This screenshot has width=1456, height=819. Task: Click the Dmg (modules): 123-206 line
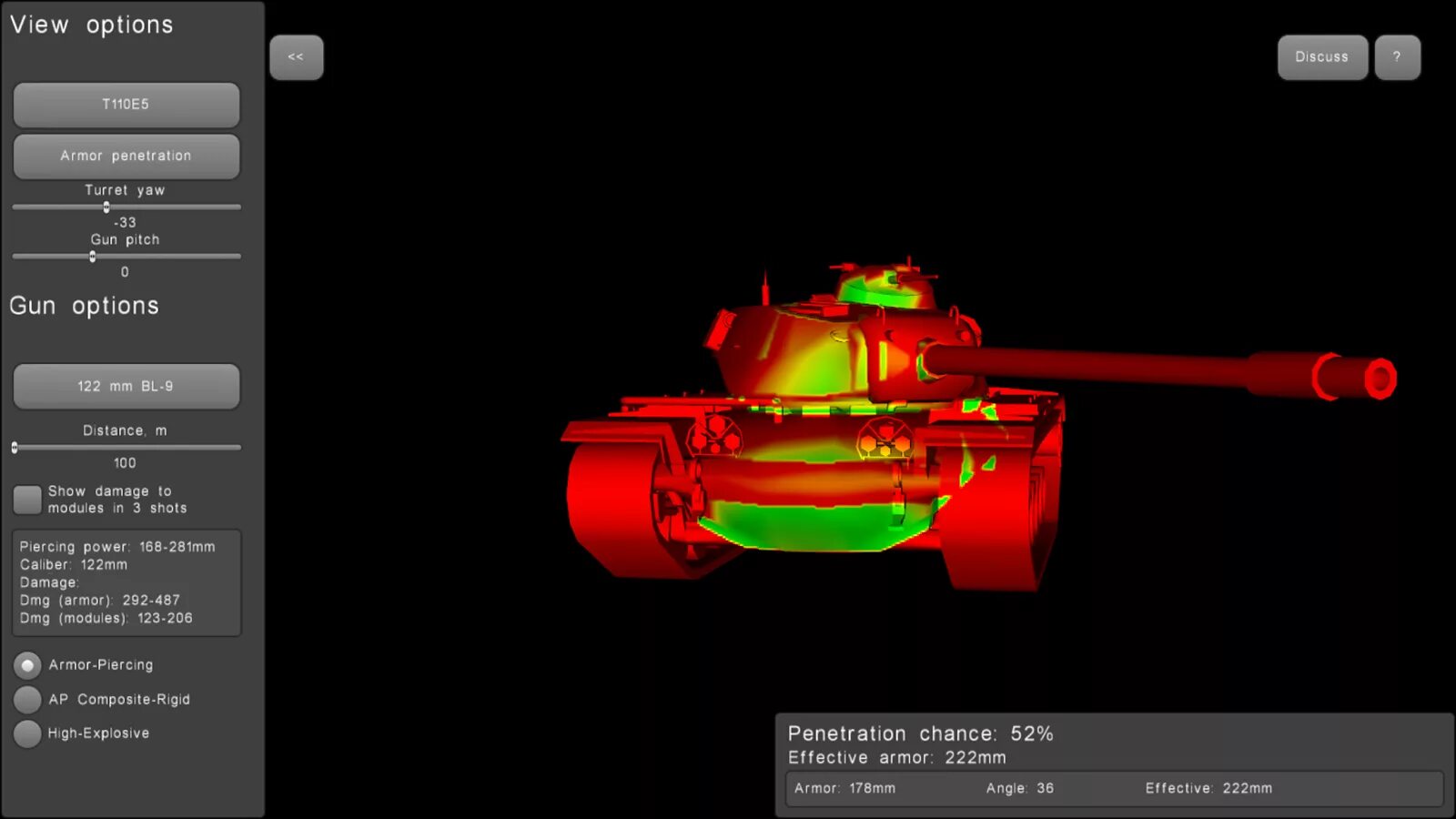[106, 618]
